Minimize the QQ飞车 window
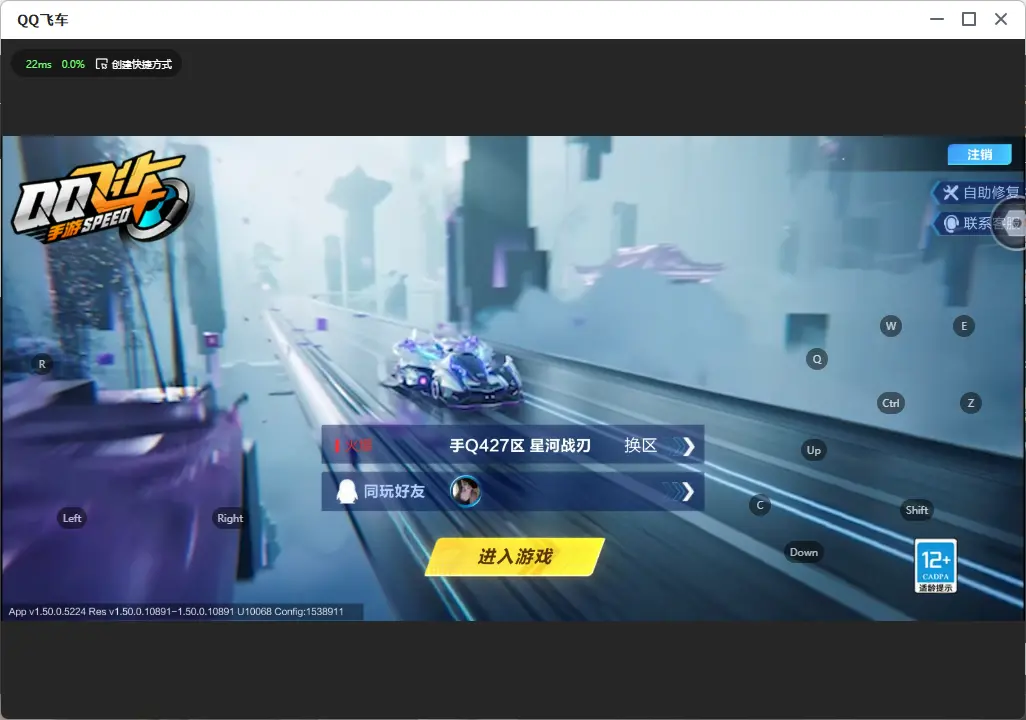The height and width of the screenshot is (720, 1026). click(937, 20)
